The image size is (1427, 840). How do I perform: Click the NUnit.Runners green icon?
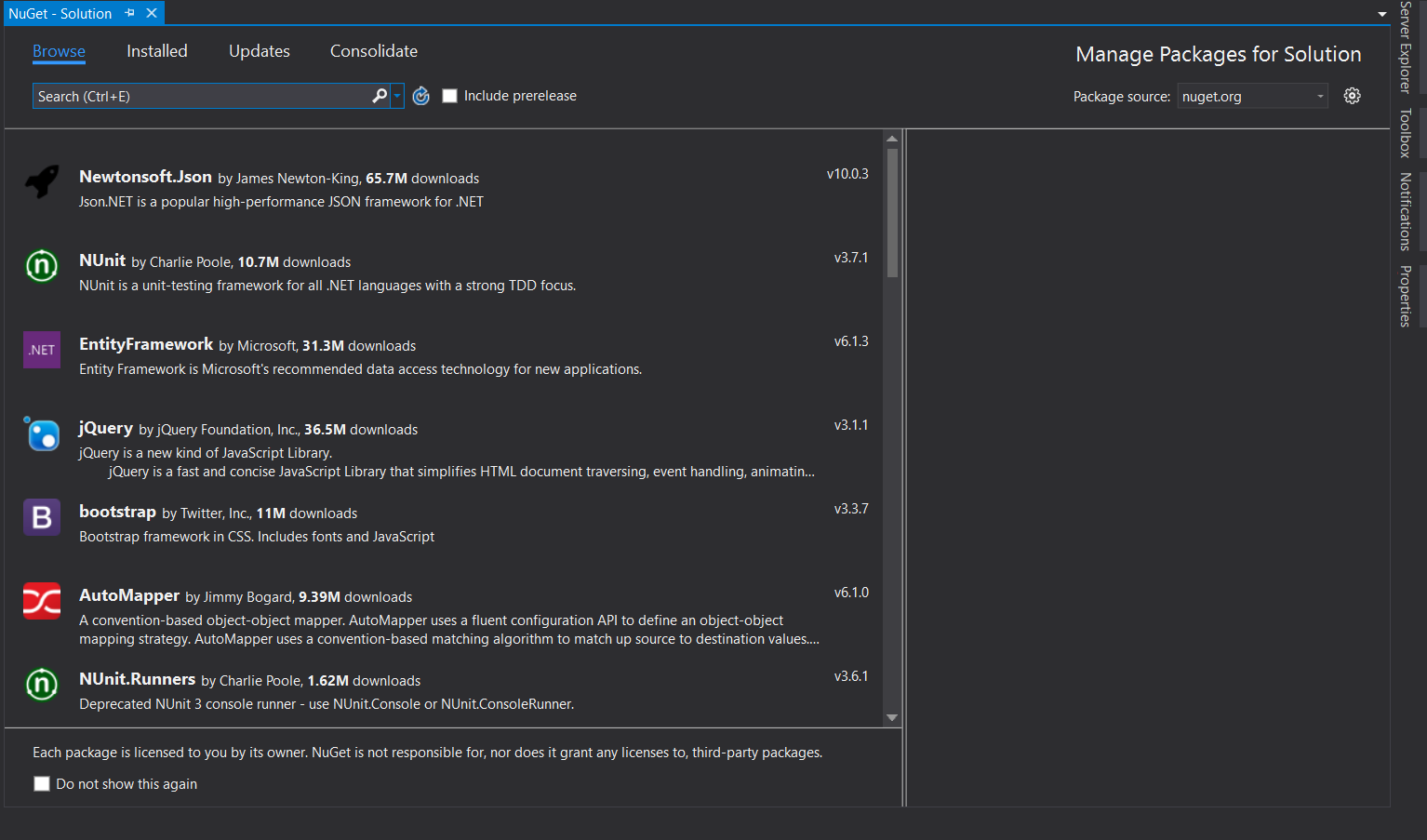42,685
